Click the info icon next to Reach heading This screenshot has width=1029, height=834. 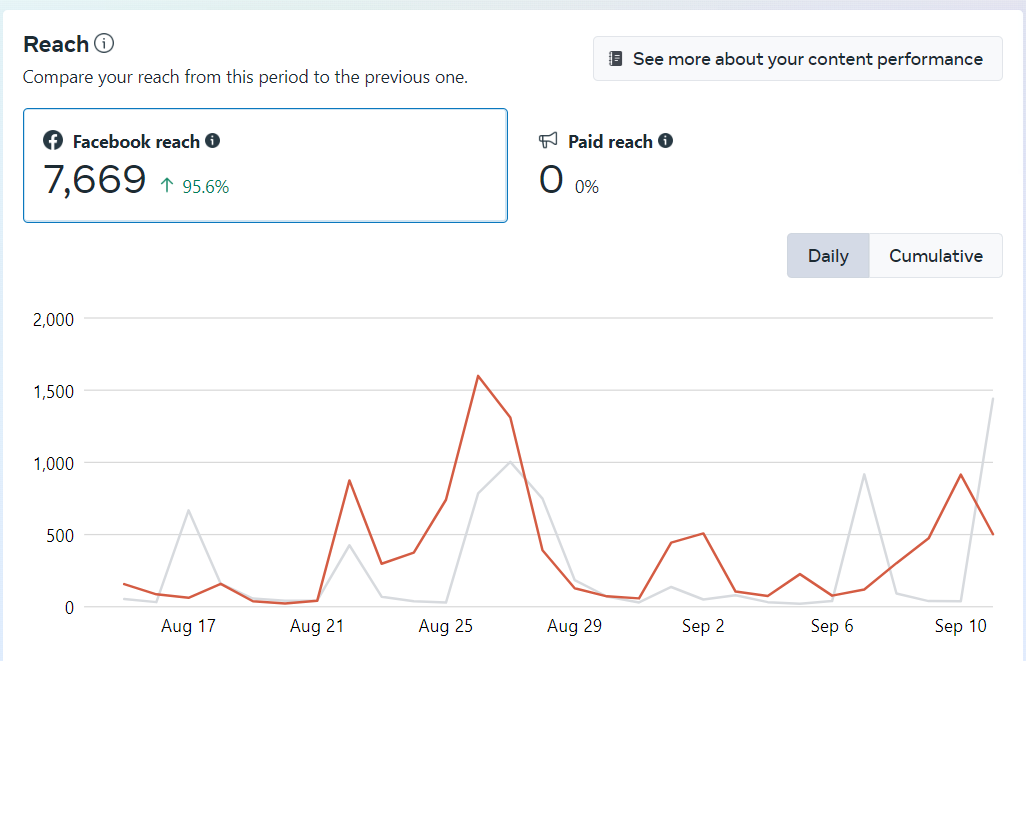[104, 43]
